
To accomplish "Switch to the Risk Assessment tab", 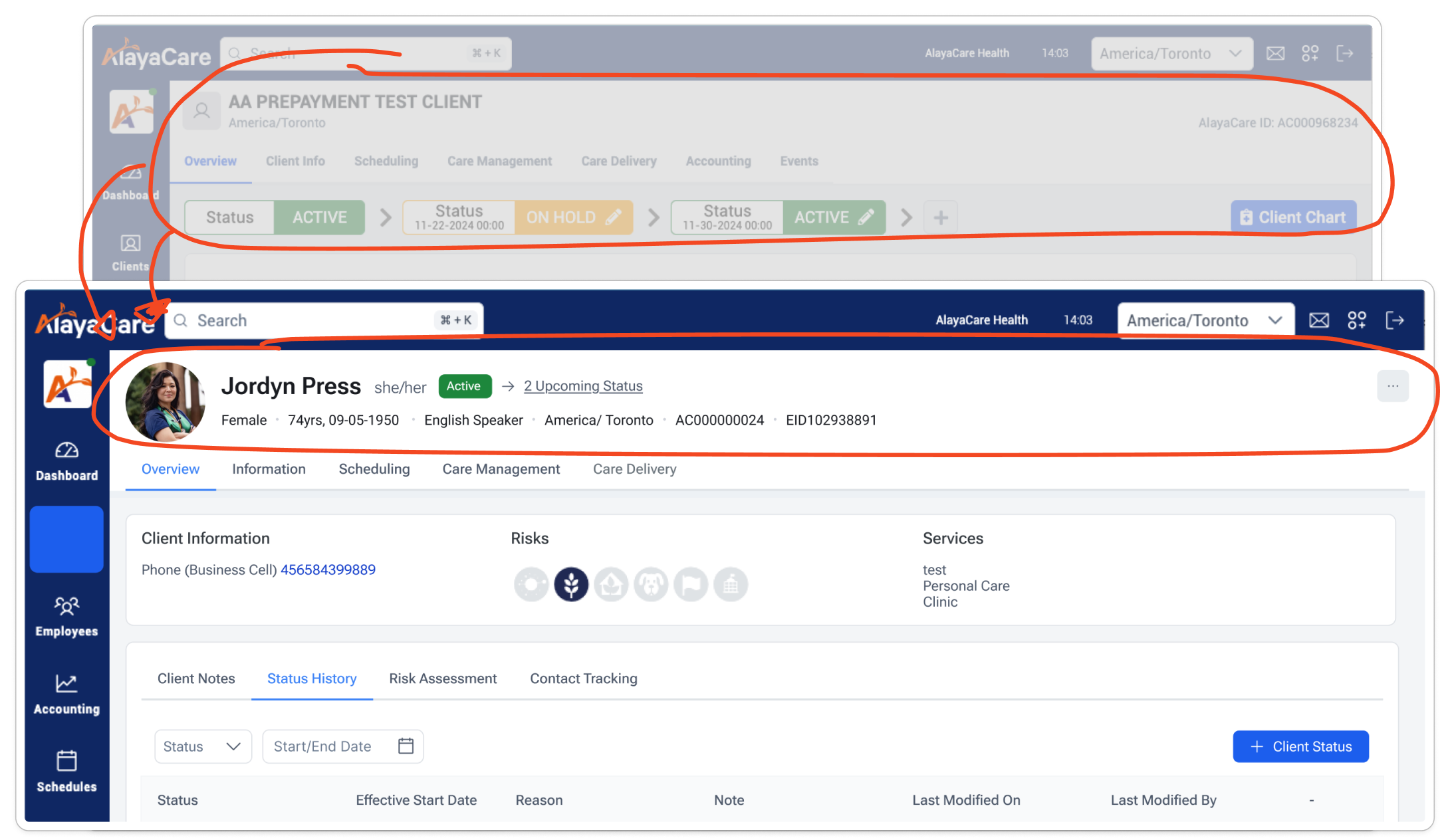I will point(443,679).
